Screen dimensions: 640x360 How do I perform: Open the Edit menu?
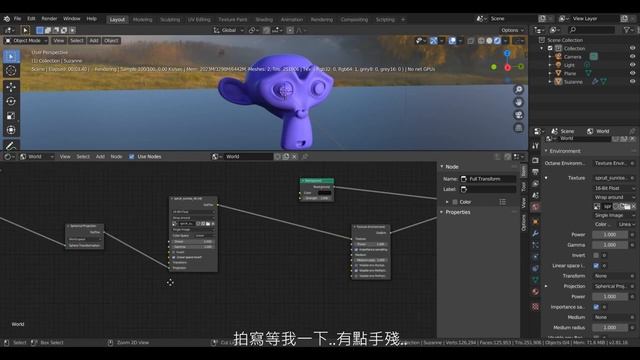point(31,19)
